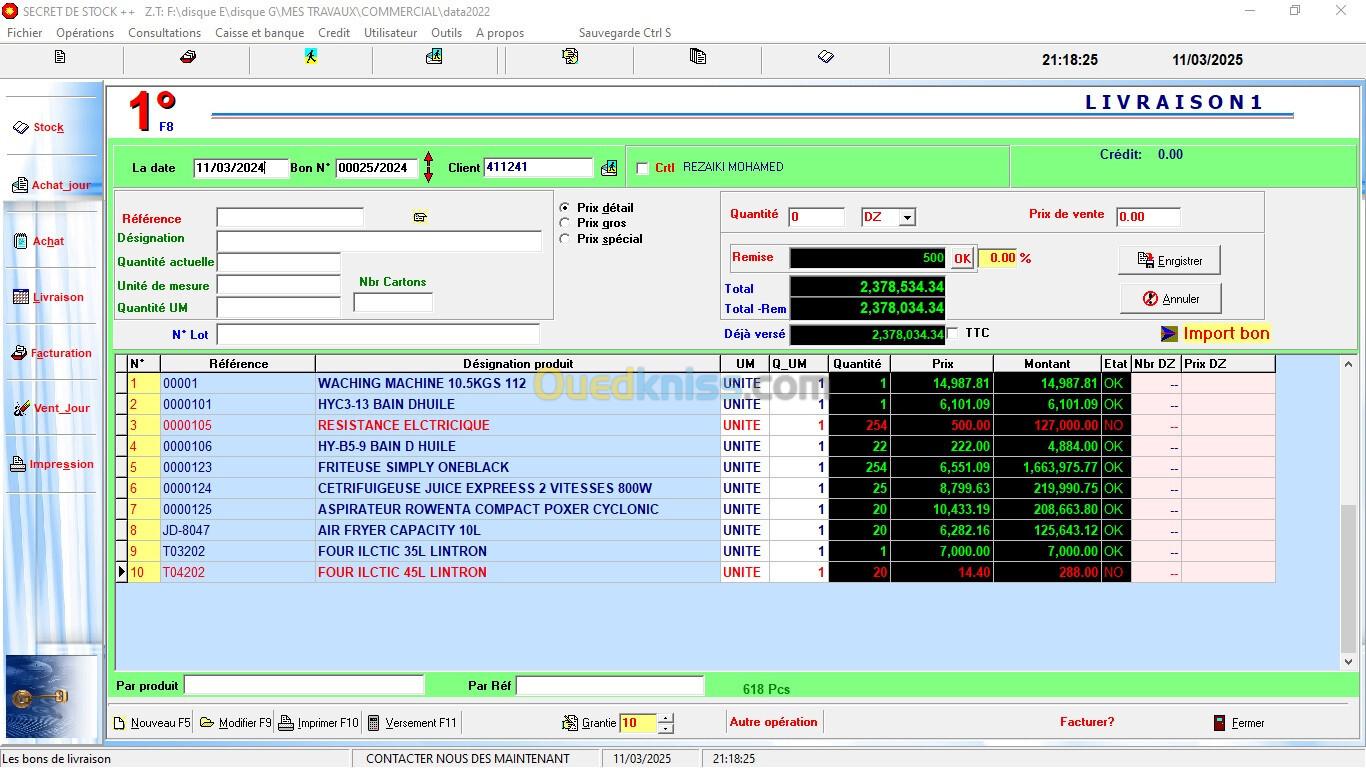Click the Enrgistrer button
The width and height of the screenshot is (1366, 768).
pos(1169,261)
